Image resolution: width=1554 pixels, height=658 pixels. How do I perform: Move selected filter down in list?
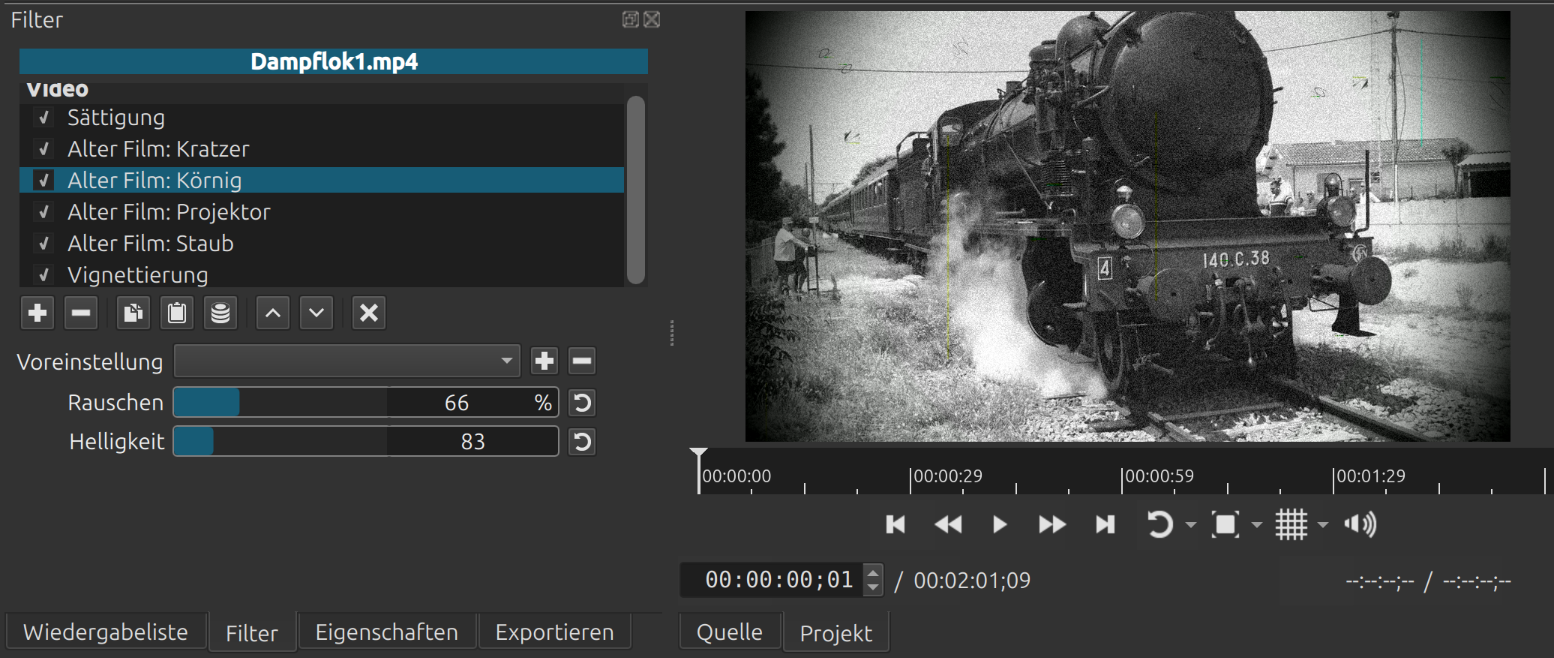click(x=317, y=313)
